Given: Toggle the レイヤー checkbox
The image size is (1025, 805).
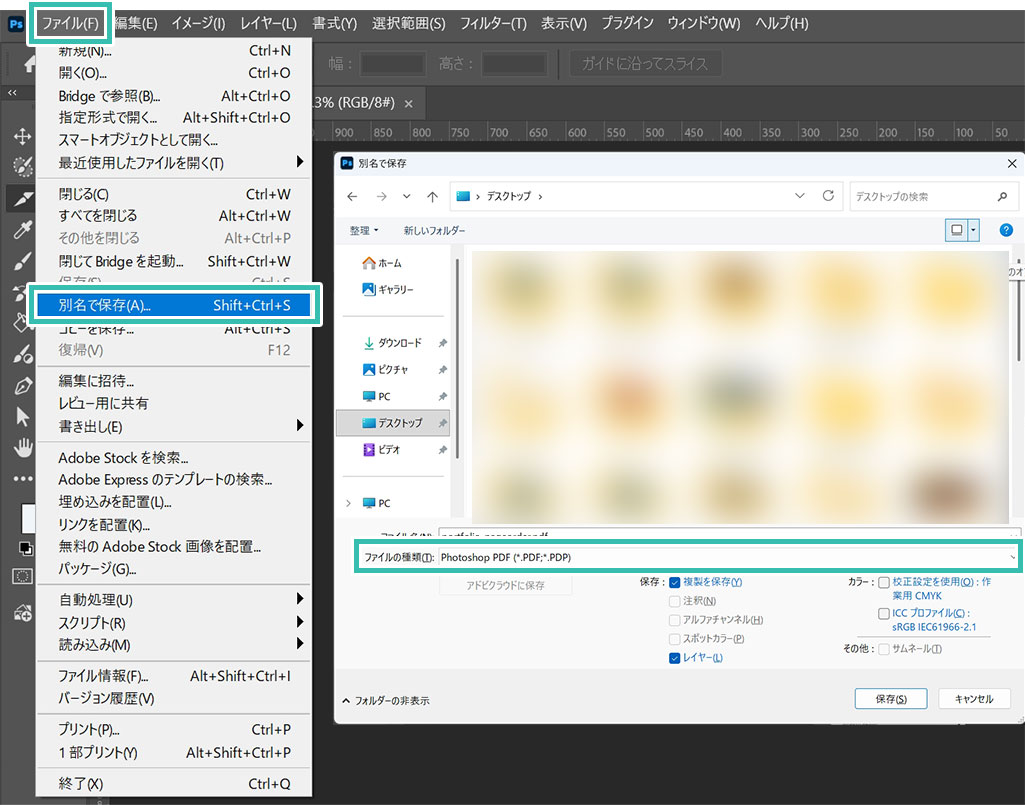Looking at the screenshot, I should coord(675,658).
